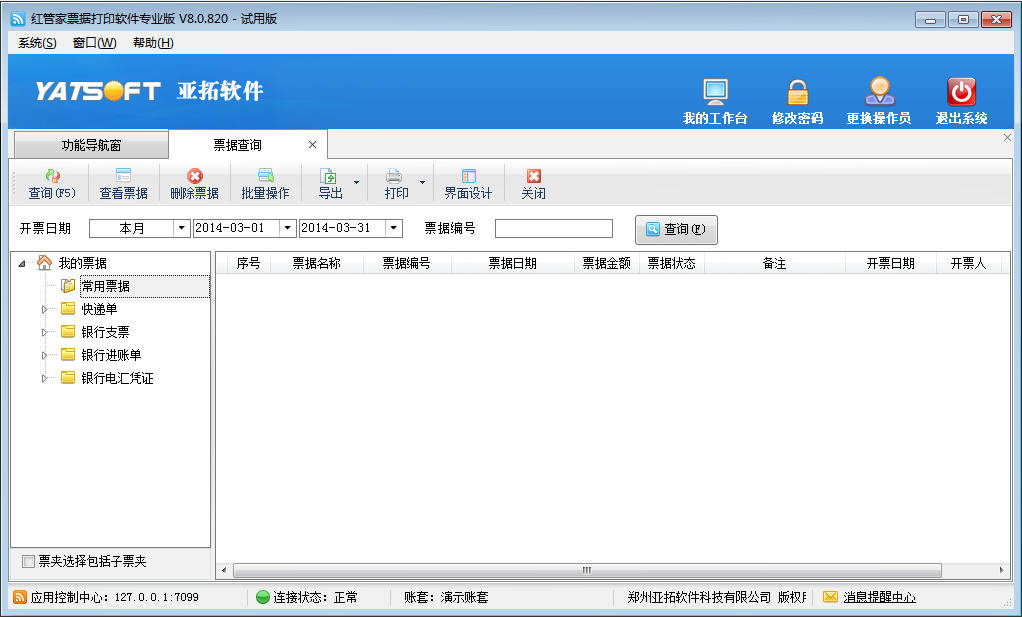The image size is (1022, 617).
Task: Click the 票据名称 column header
Action: click(317, 263)
